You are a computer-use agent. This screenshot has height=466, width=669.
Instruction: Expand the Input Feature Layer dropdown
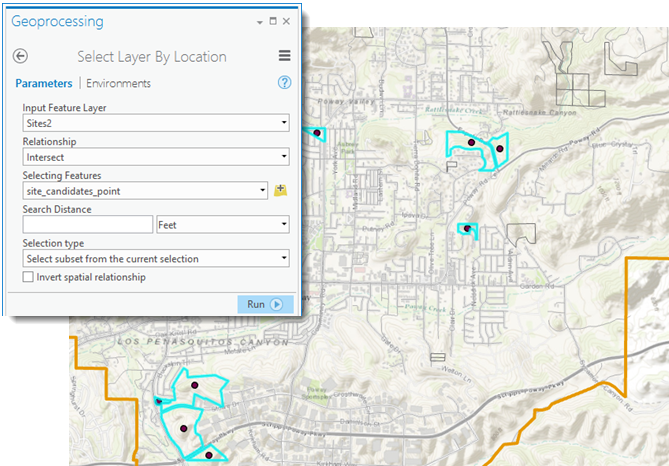coord(284,124)
